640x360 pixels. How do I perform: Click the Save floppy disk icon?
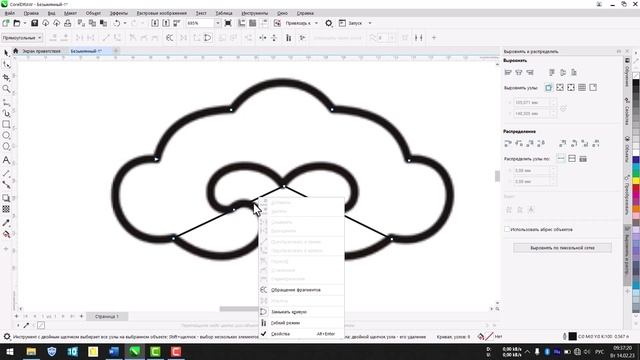coord(35,23)
